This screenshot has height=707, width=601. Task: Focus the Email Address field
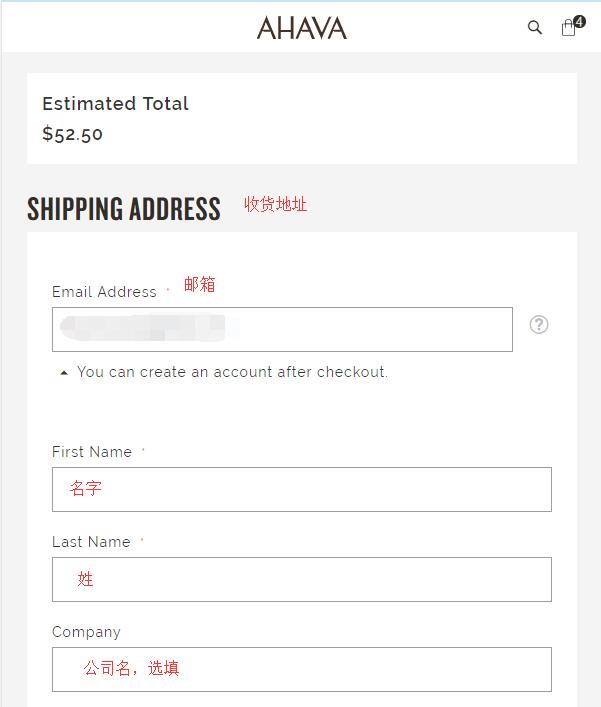pos(282,329)
